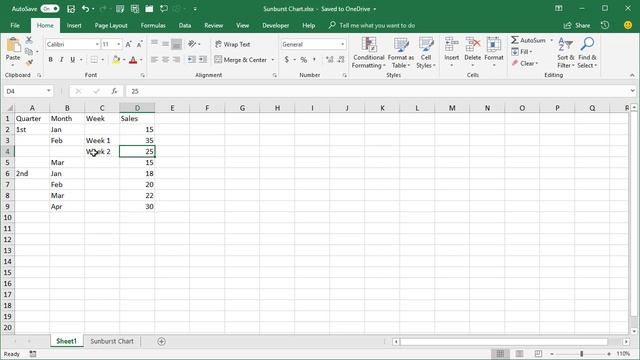Center text horizontally
The width and height of the screenshot is (640, 360).
pos(165,60)
